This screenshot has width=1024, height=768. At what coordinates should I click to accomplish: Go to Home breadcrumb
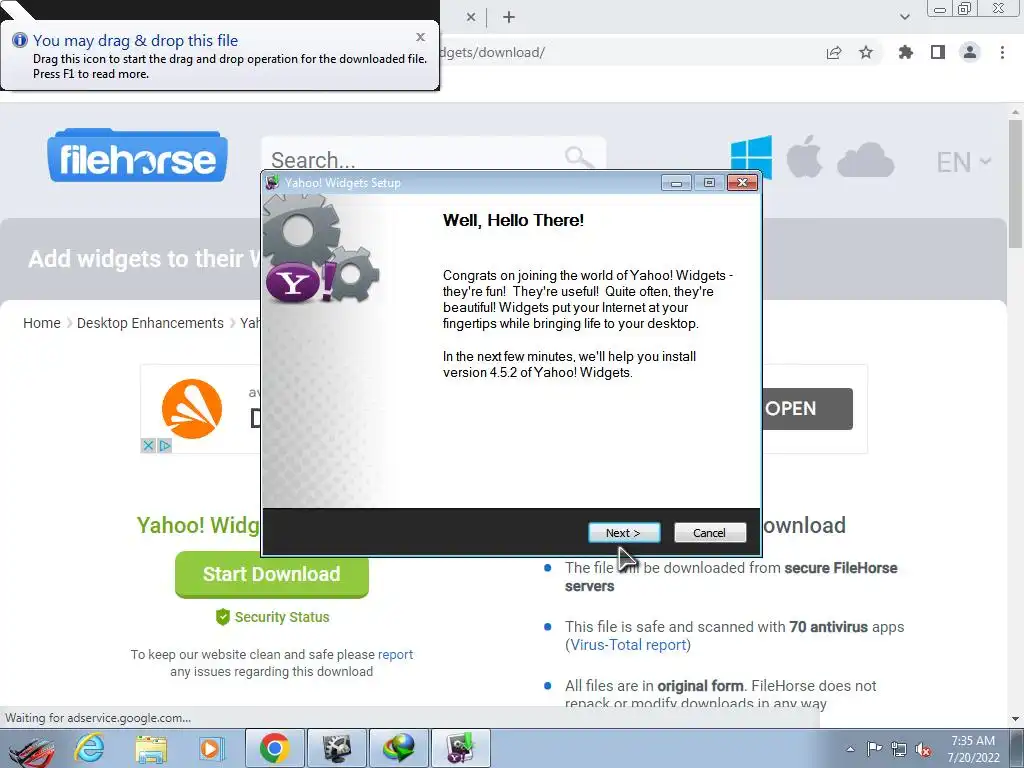42,323
